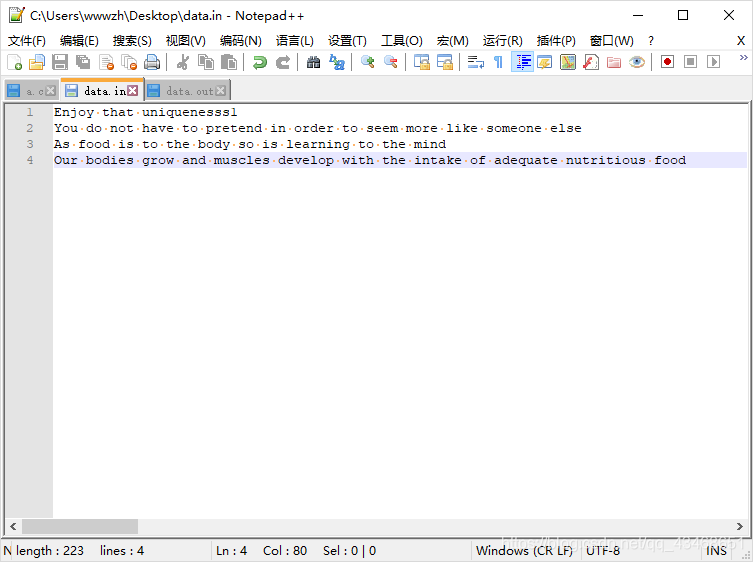This screenshot has width=753, height=562.
Task: Open the 编辑(E) menu
Action: 79,41
